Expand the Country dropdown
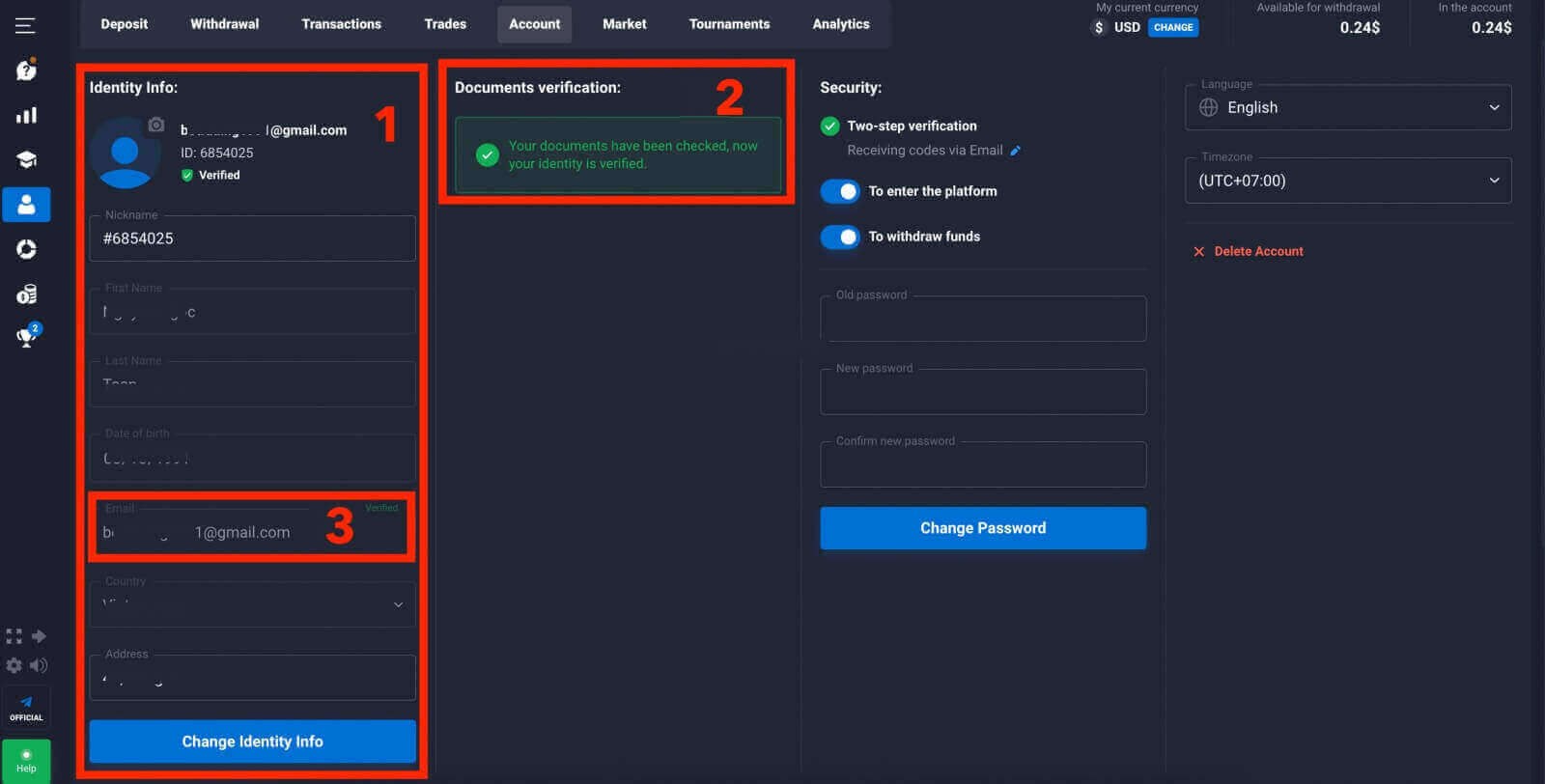Viewport: 1545px width, 784px height. click(252, 604)
